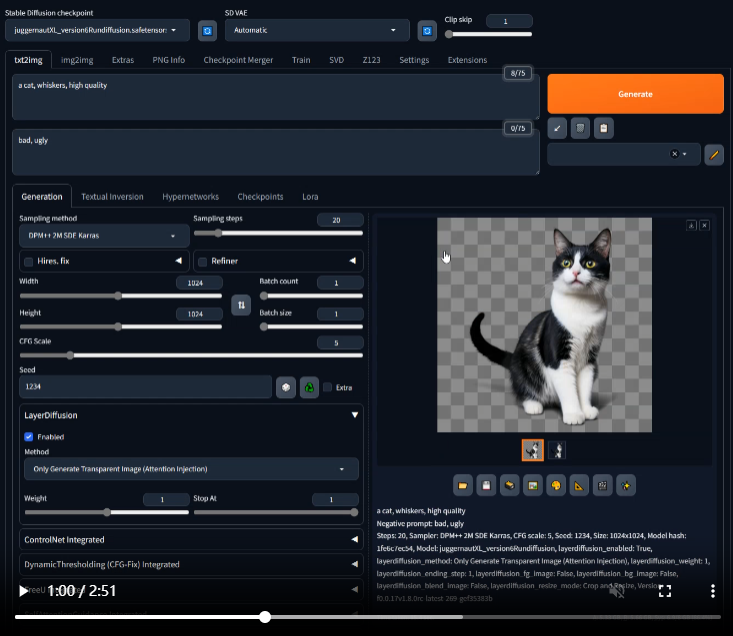The height and width of the screenshot is (636, 733).
Task: Switch to the Hypernetworks tab
Action: pos(191,197)
